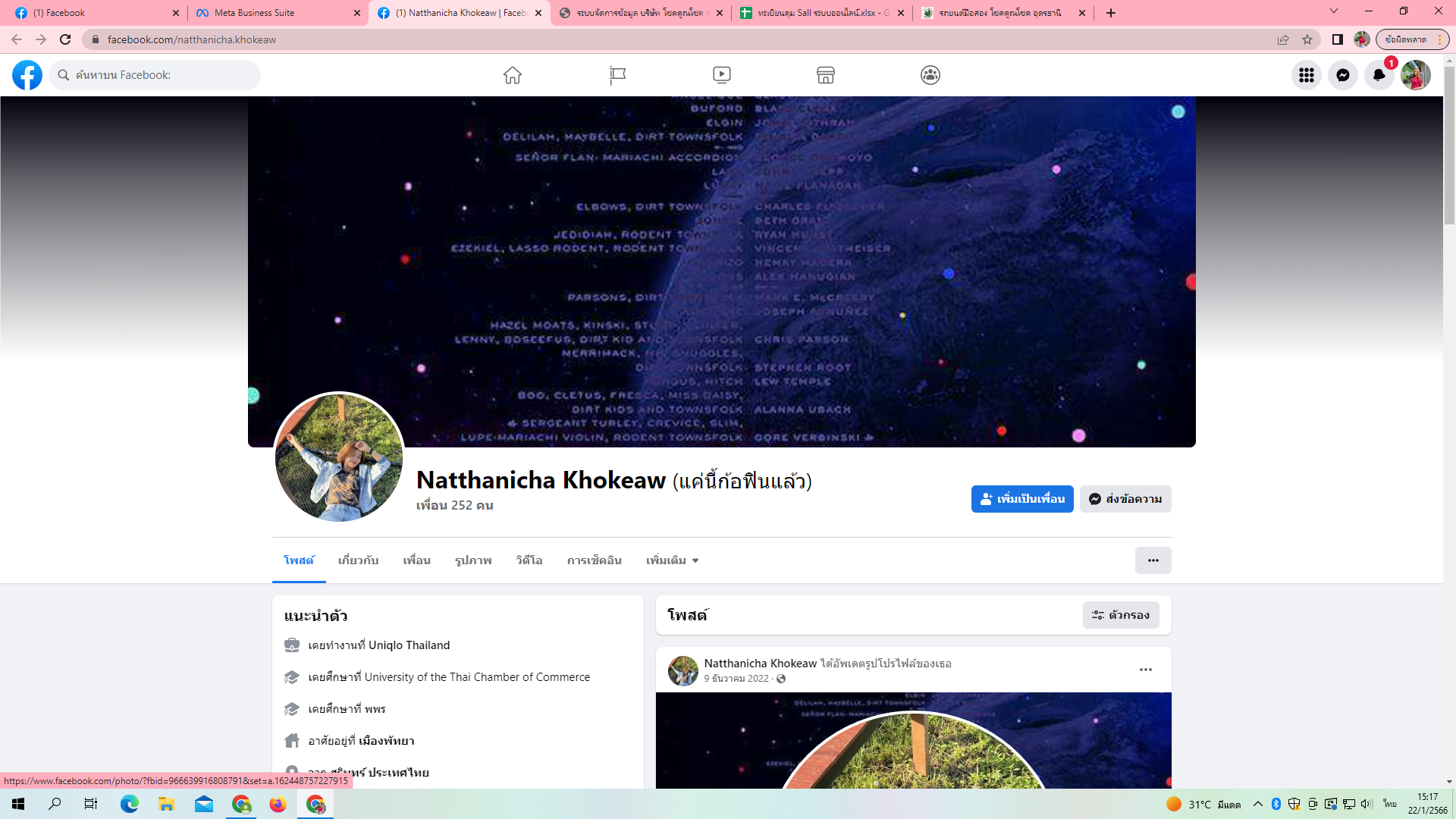Bookmark page with star icon

tap(1307, 39)
